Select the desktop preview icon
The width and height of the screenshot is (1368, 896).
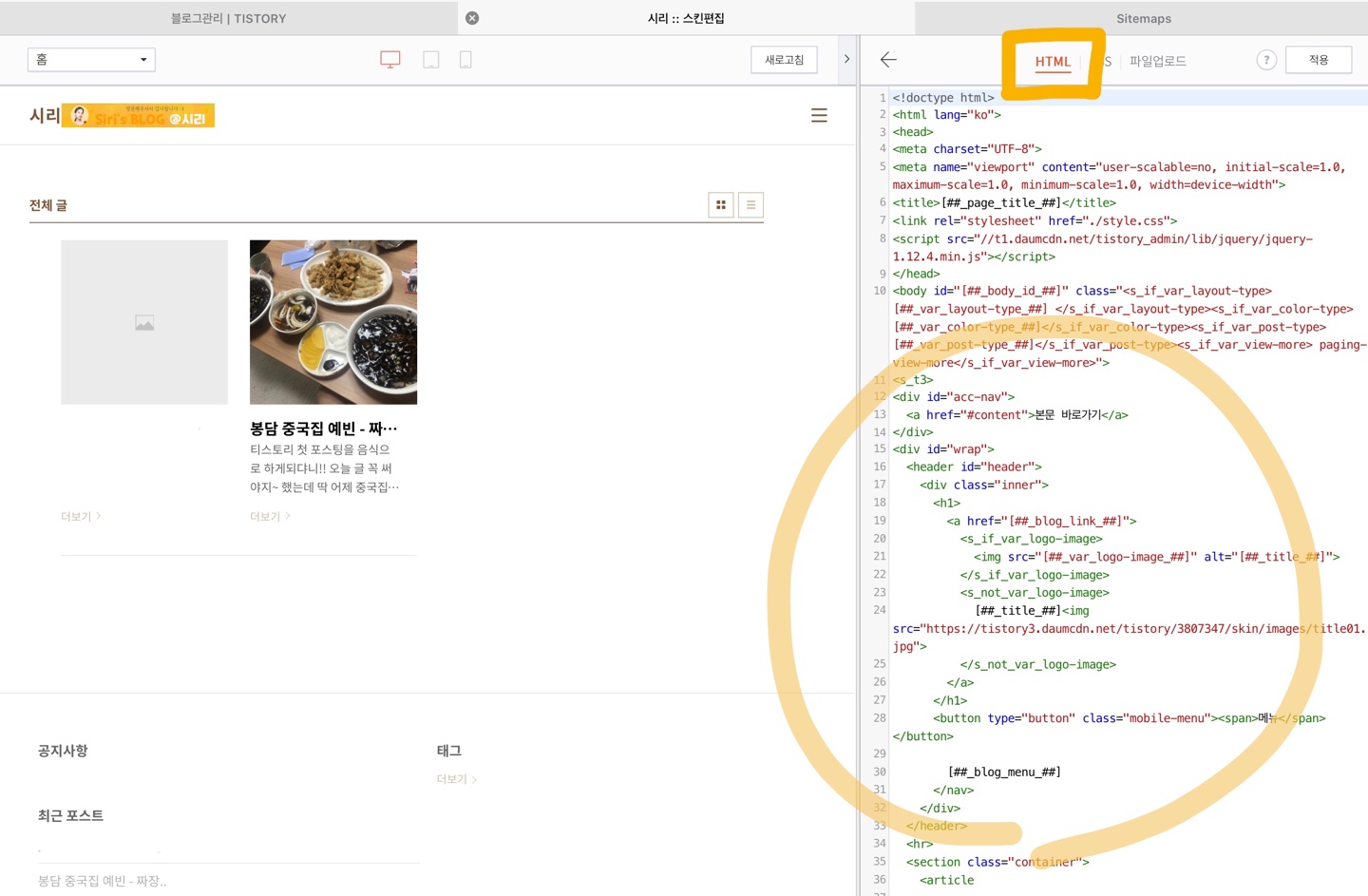pos(389,59)
